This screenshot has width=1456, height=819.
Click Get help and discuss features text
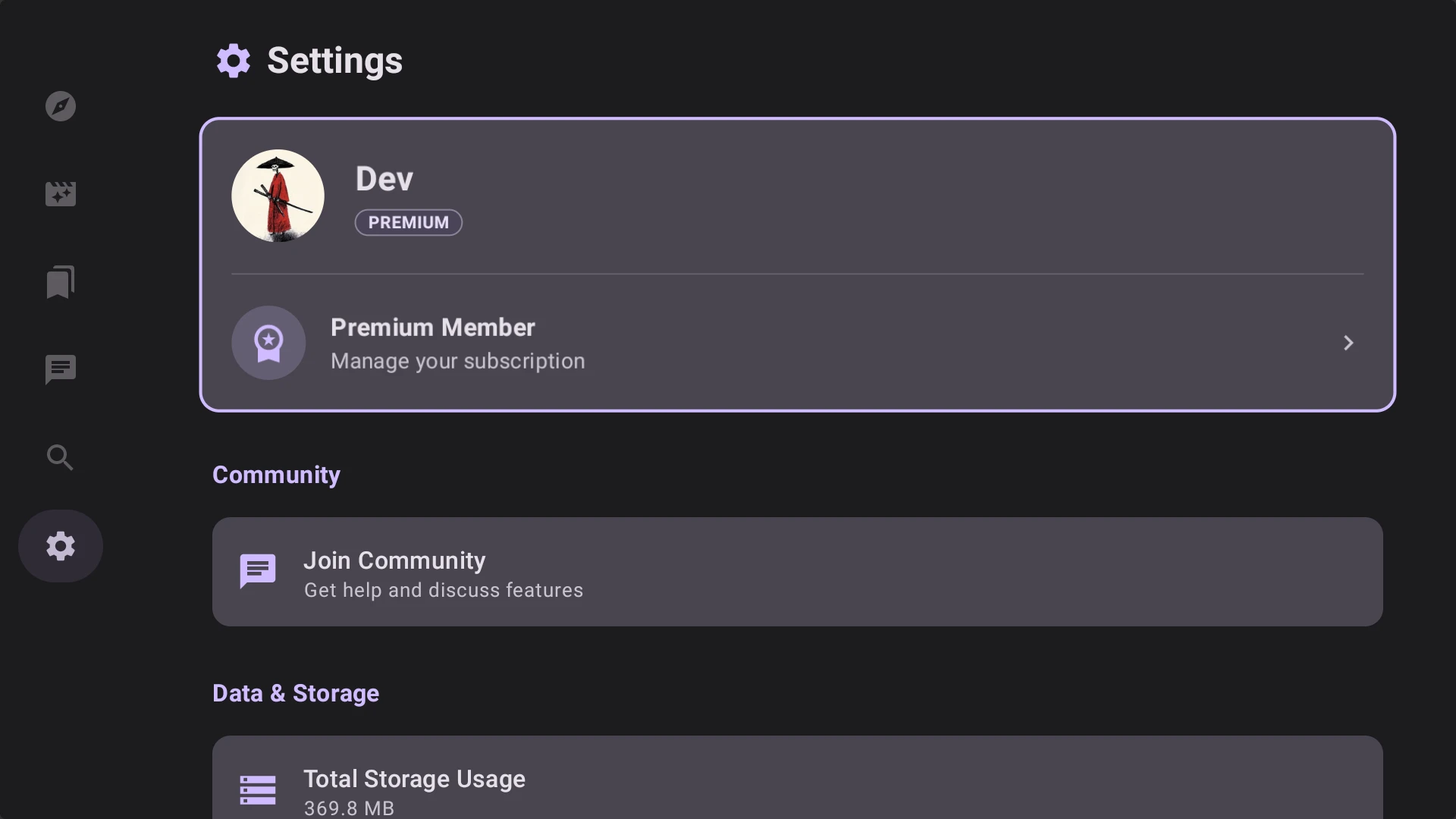pos(444,591)
